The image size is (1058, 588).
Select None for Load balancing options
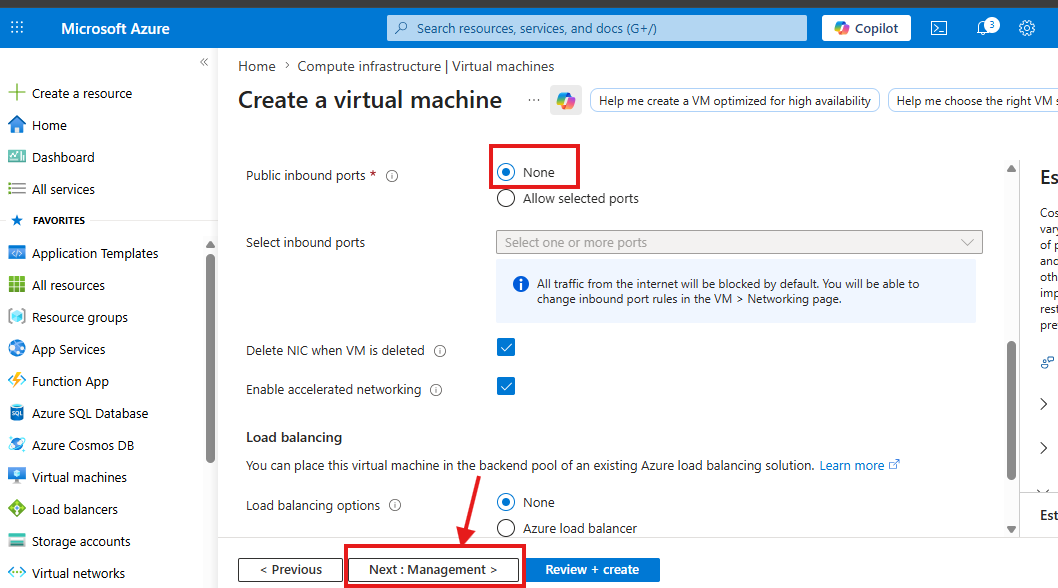pos(506,502)
